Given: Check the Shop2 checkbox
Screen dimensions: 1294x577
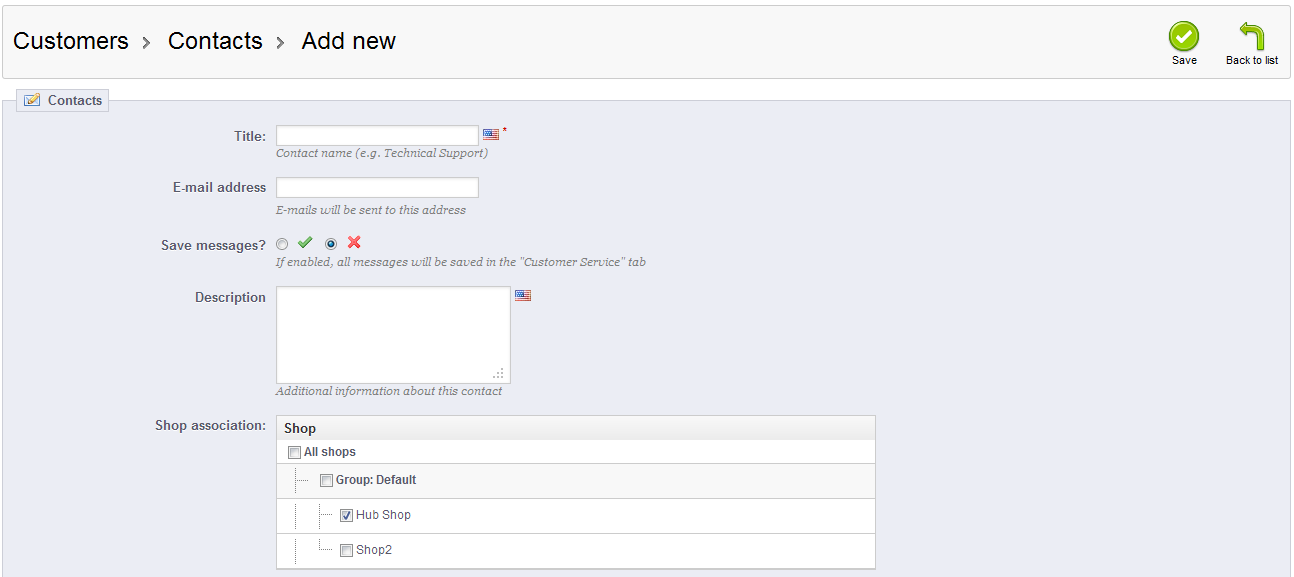Looking at the screenshot, I should pos(346,550).
